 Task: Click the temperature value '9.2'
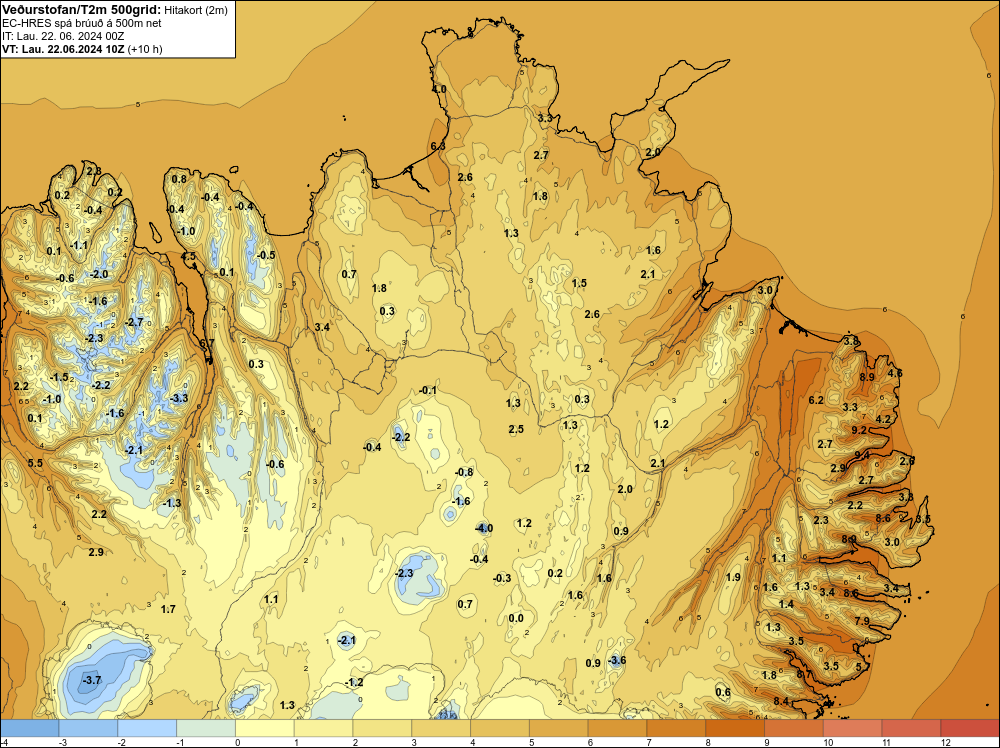[x=859, y=430]
